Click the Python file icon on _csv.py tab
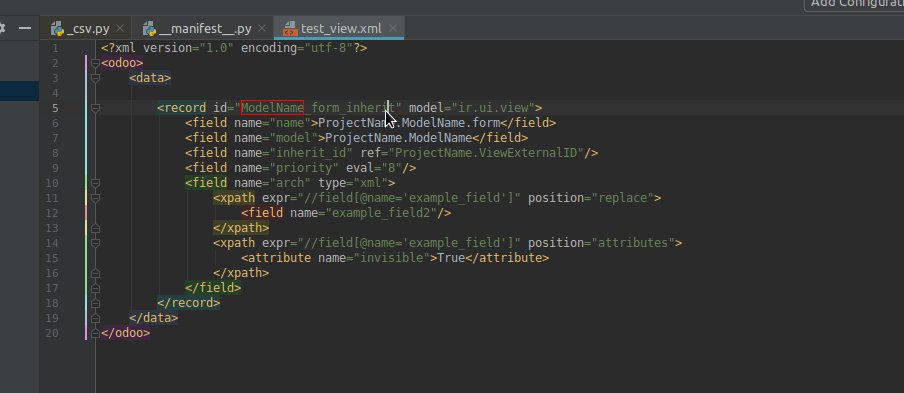Image resolution: width=904 pixels, height=393 pixels. pos(57,28)
